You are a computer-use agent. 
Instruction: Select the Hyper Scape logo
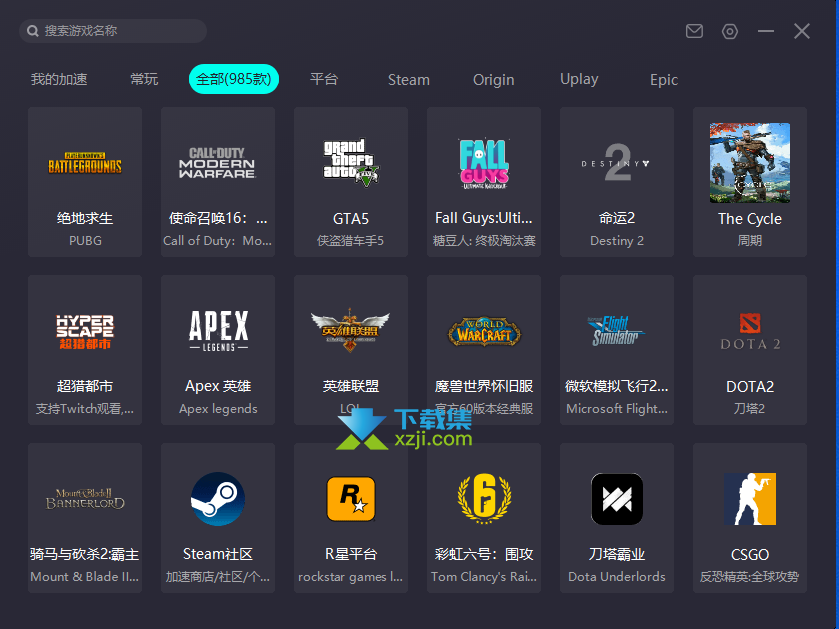point(85,332)
